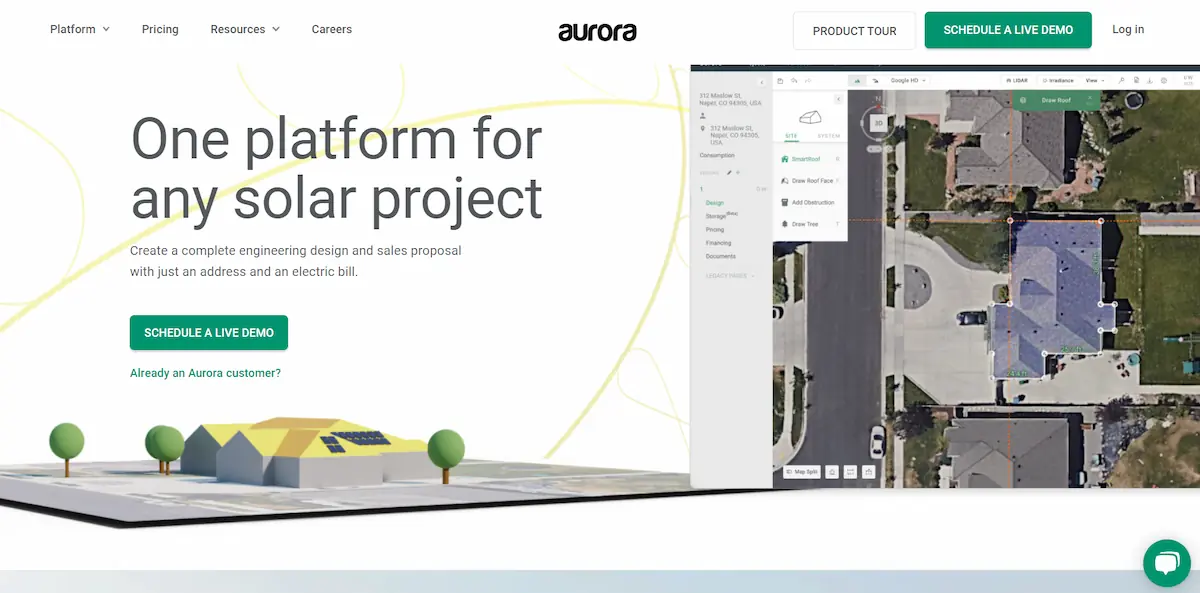Click the pencil edit icon beside Designs
The height and width of the screenshot is (593, 1200).
729,173
